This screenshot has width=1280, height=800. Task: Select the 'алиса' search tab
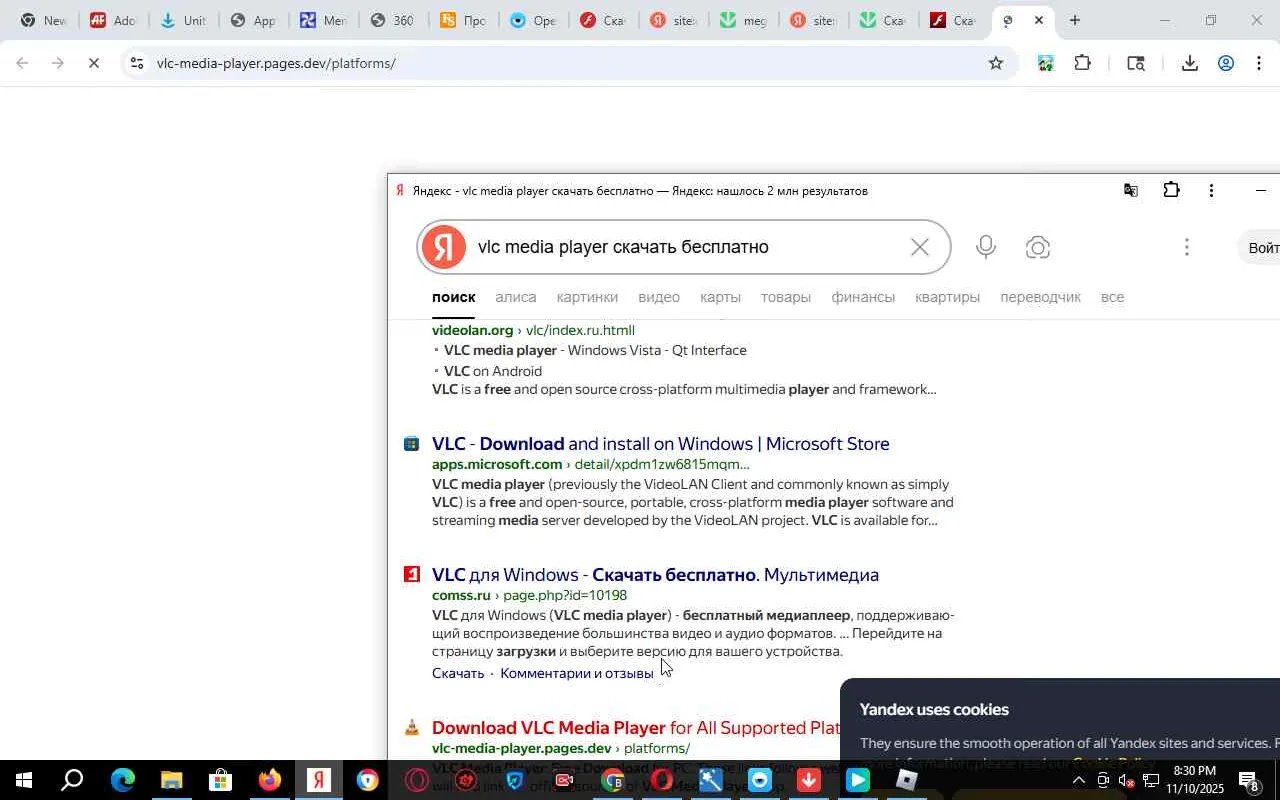tap(516, 297)
